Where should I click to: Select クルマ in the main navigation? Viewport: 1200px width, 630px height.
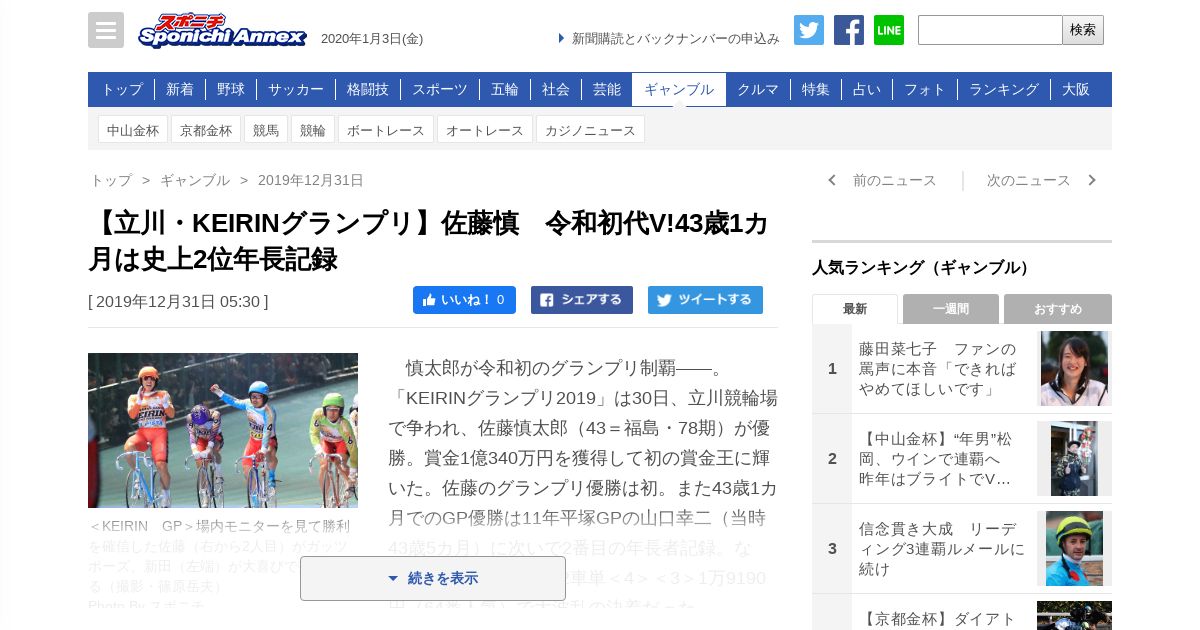(758, 89)
